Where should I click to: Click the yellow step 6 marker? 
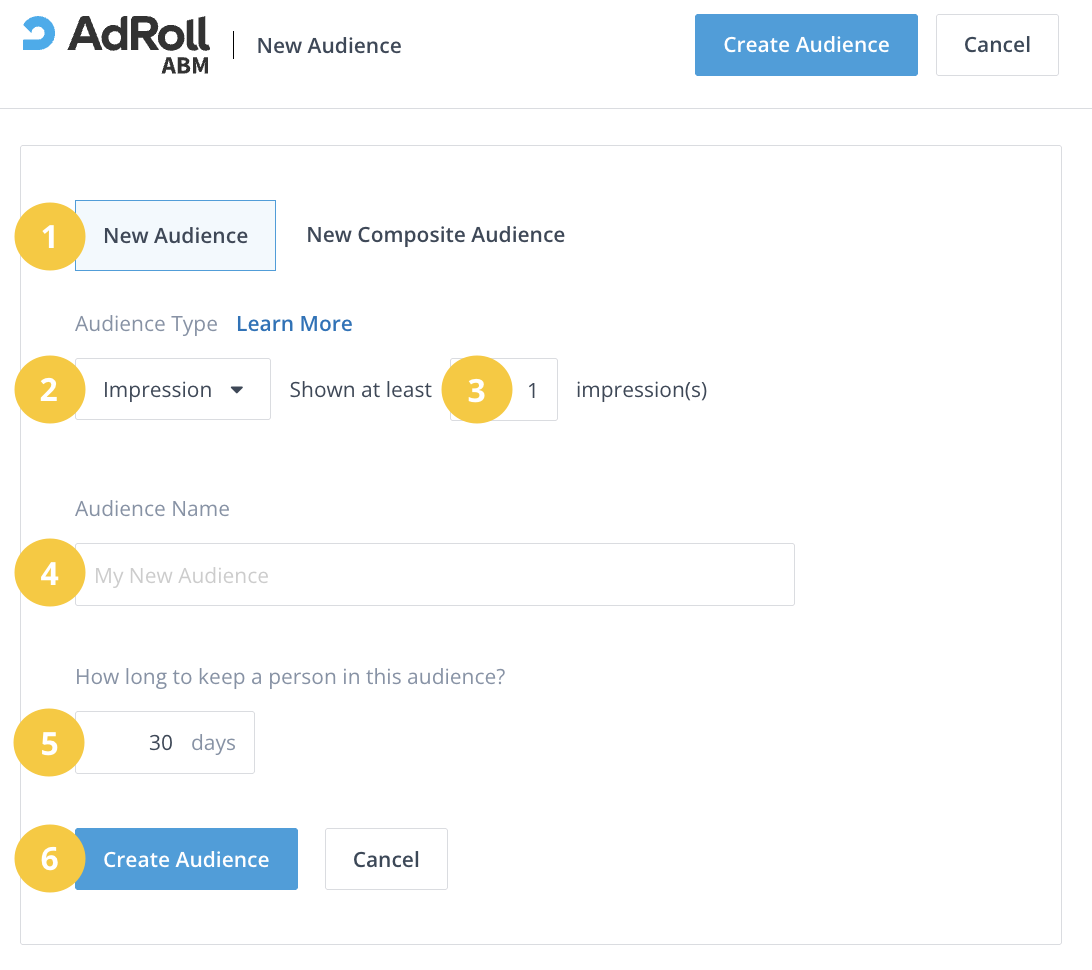tap(48, 859)
